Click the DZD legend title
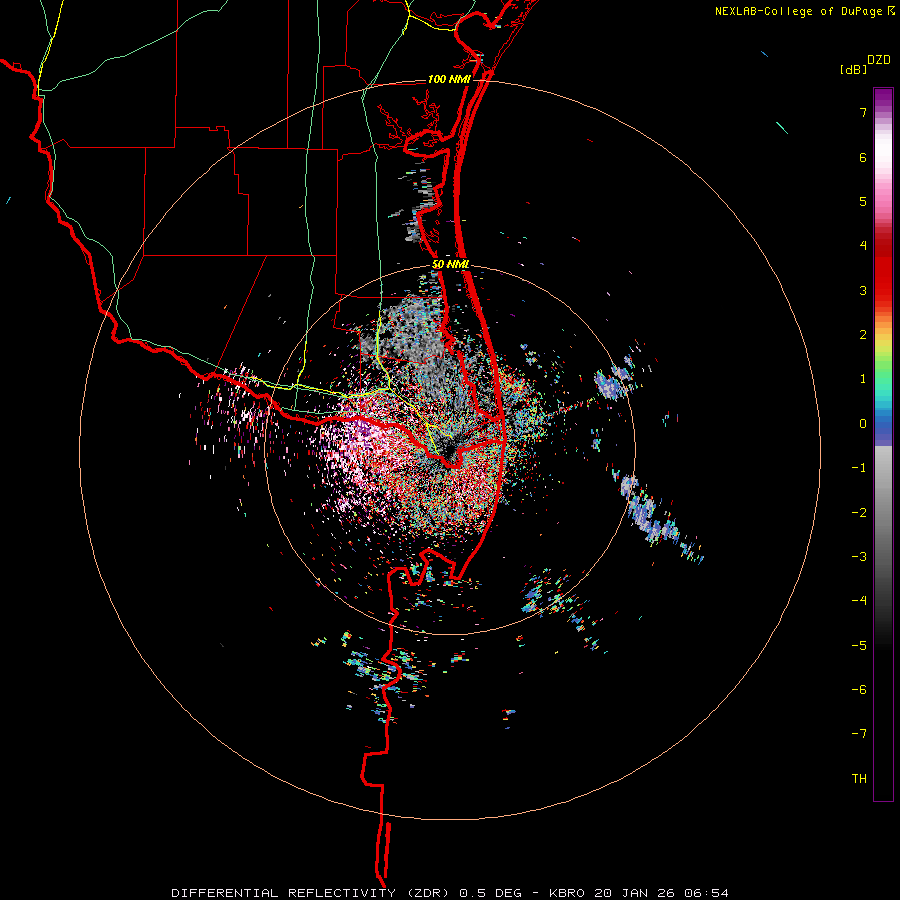The width and height of the screenshot is (900, 900). point(879,60)
